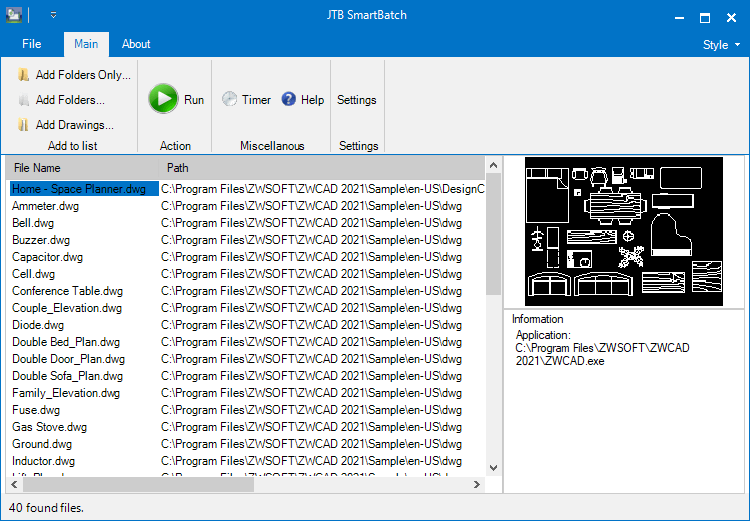The width and height of the screenshot is (750, 521).
Task: Select Cell.dwg in the file list
Action: pyautogui.click(x=33, y=274)
